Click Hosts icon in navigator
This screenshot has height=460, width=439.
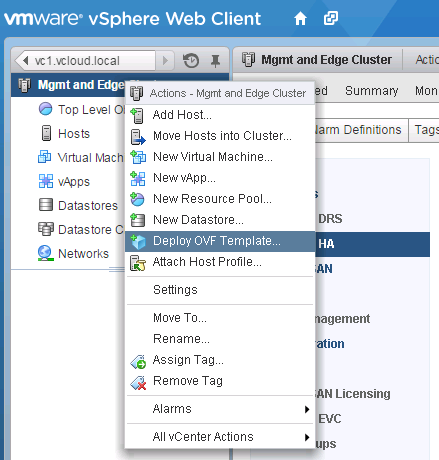pos(46,133)
